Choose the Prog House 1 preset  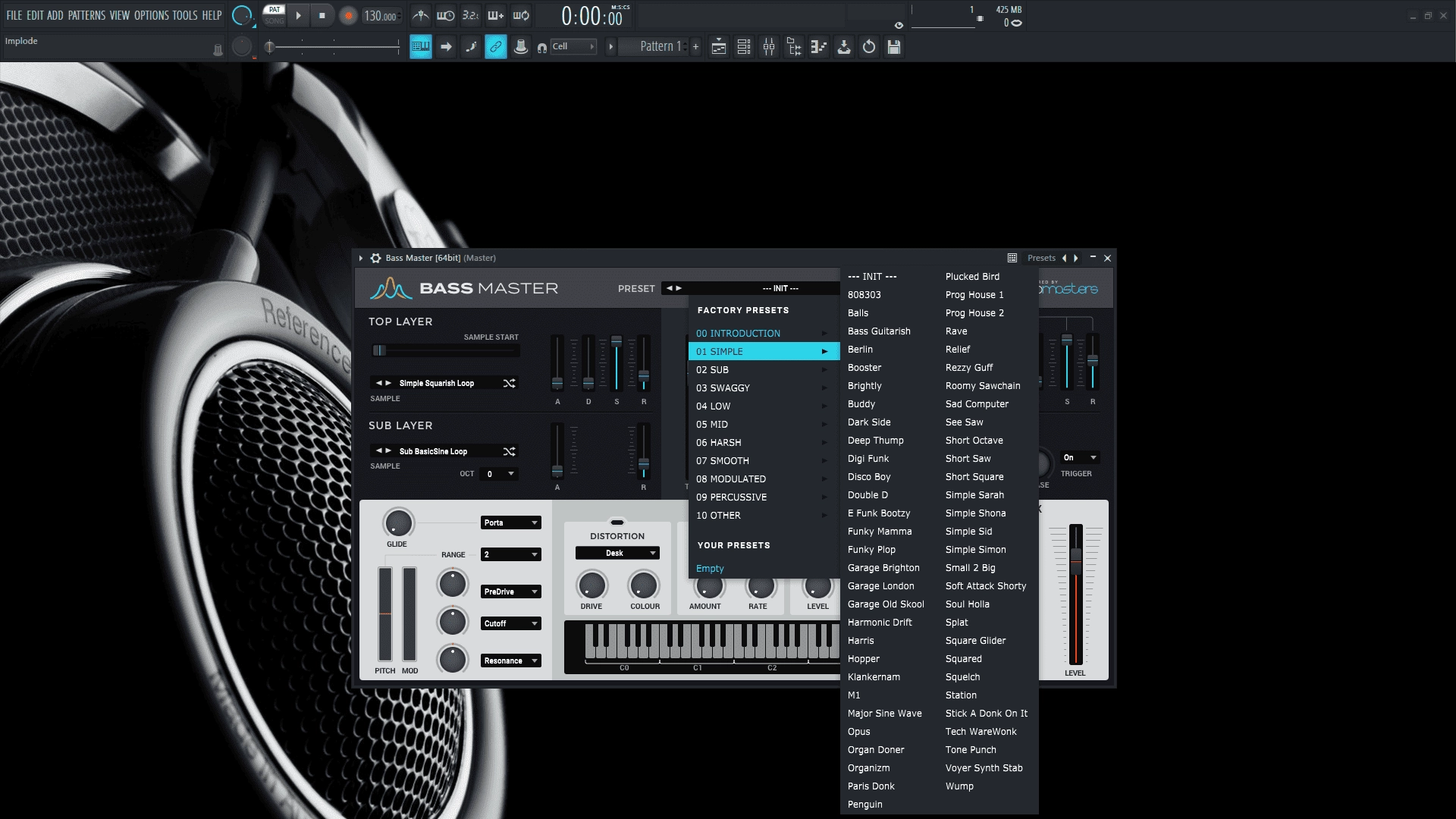[974, 295]
